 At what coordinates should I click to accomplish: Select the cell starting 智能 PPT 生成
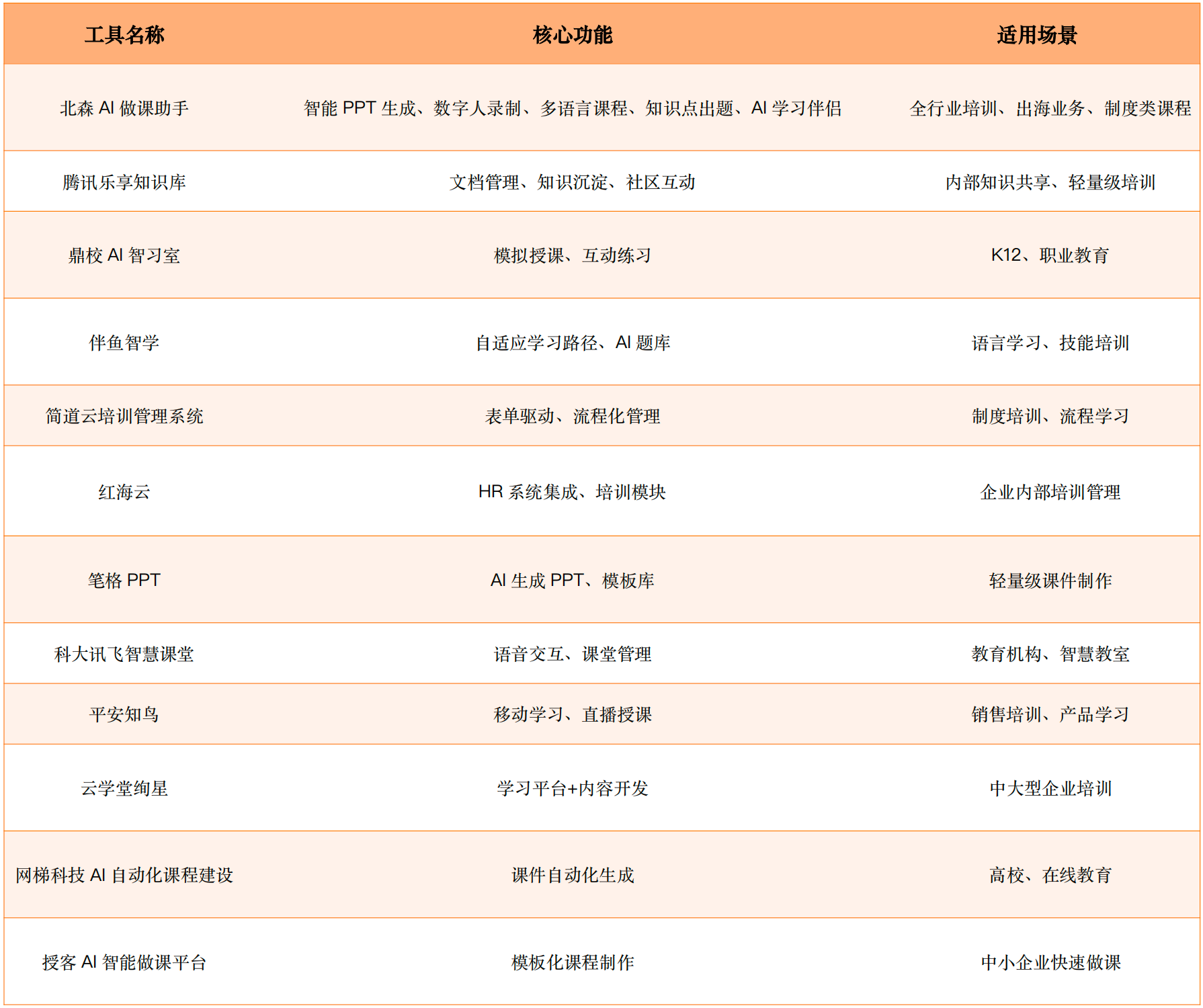coord(572,108)
